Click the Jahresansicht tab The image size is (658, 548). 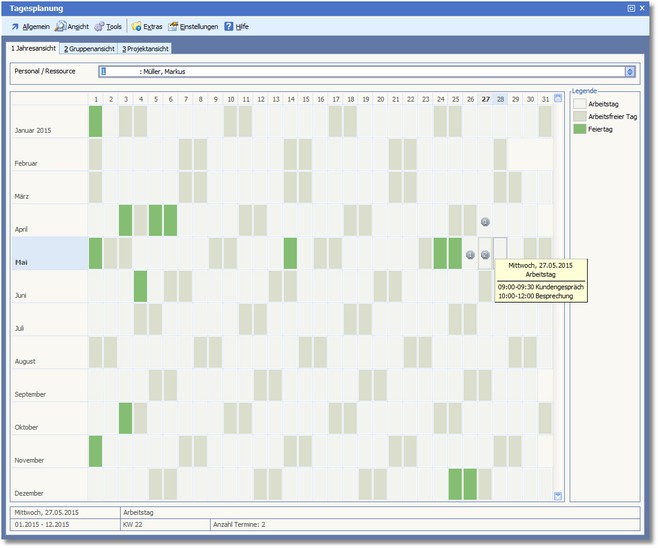(x=32, y=48)
